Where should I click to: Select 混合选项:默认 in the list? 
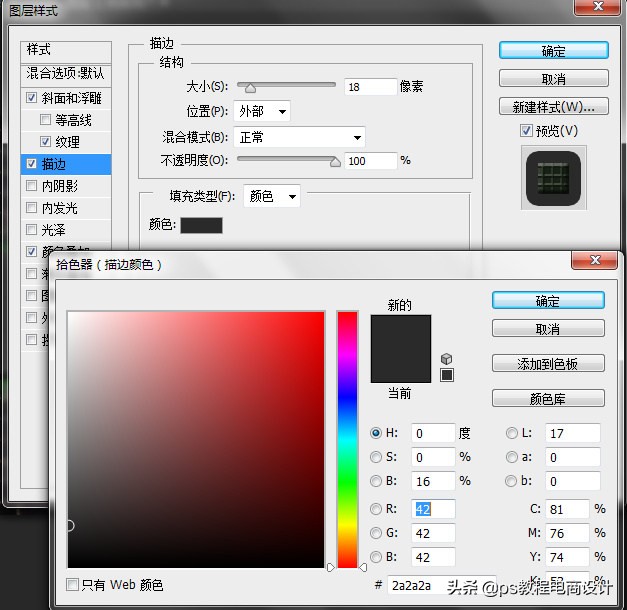point(66,74)
